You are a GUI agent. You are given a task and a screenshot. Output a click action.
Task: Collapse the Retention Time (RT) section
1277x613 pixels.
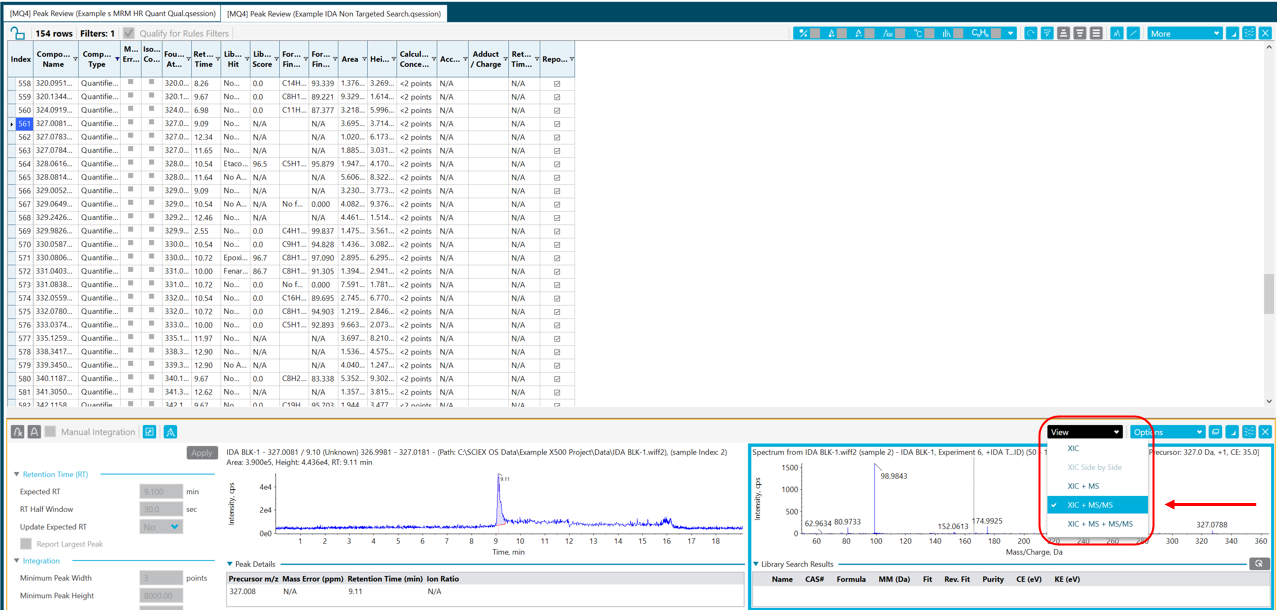click(17, 474)
